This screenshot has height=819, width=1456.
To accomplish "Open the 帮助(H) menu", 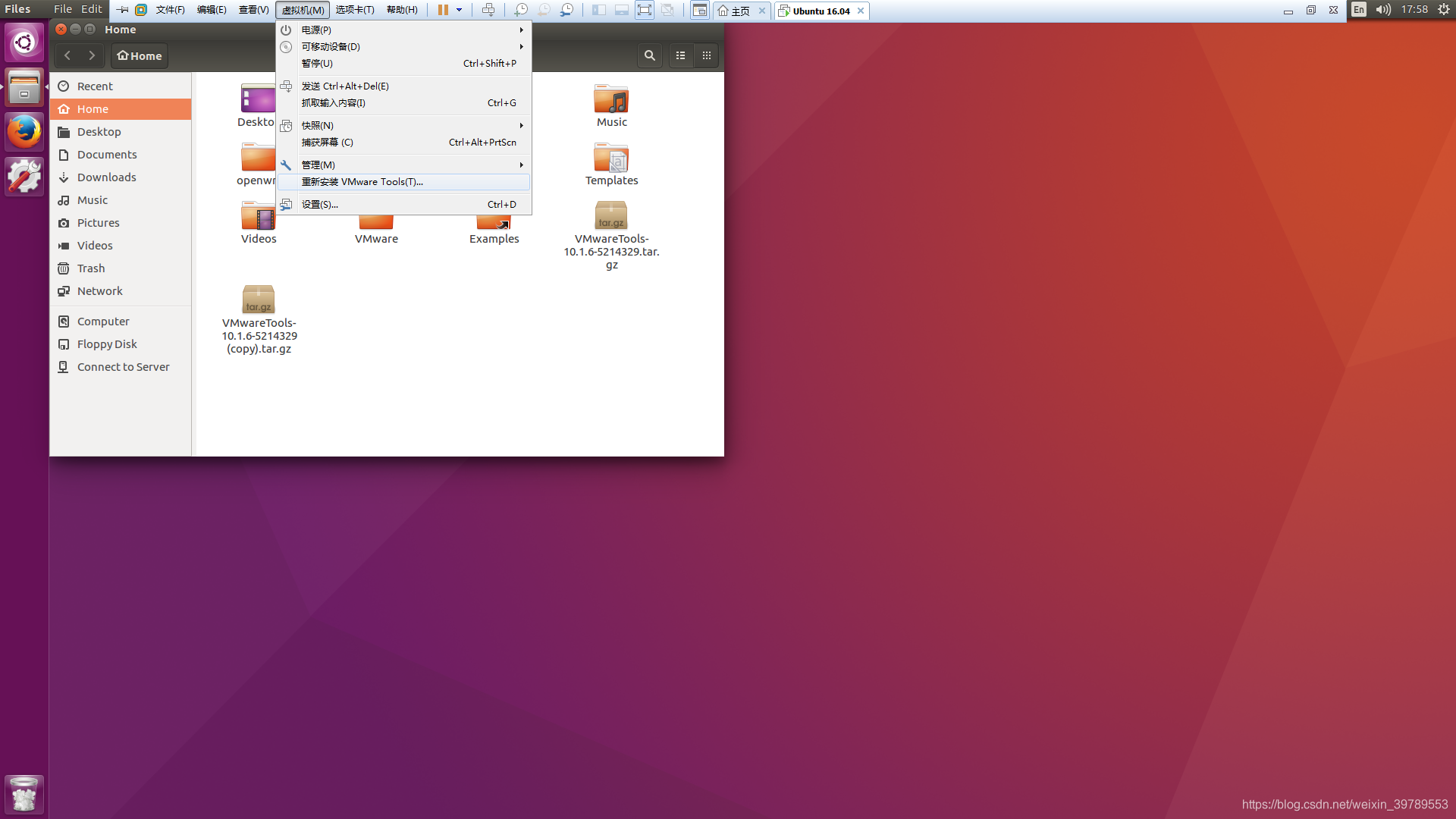I will tap(402, 10).
